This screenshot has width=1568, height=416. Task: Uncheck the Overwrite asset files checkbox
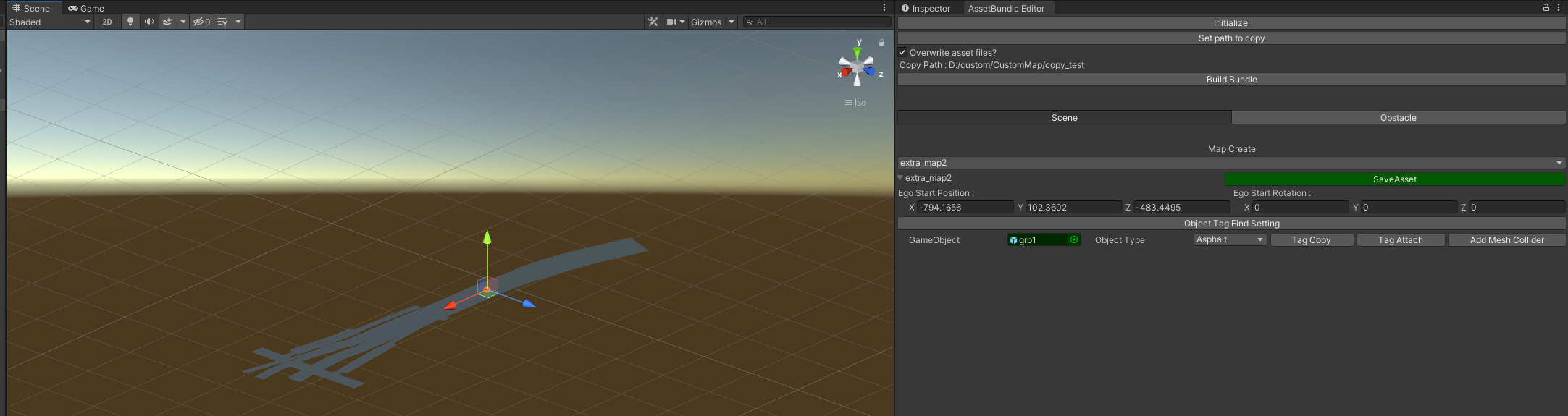point(902,52)
